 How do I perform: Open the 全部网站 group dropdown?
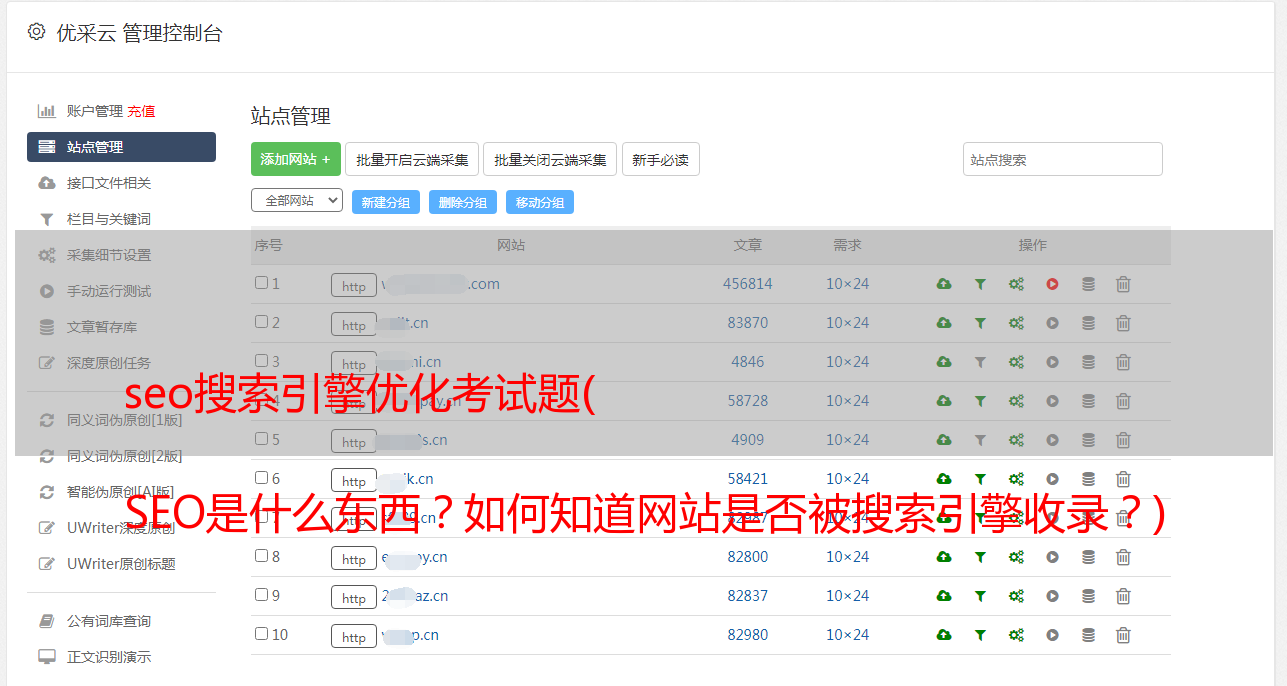(x=297, y=201)
